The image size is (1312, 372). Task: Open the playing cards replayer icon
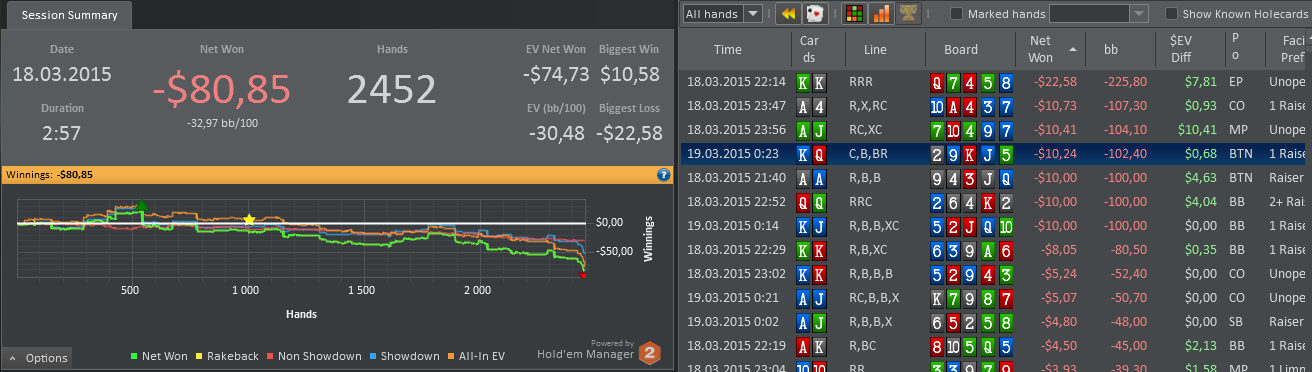point(816,14)
